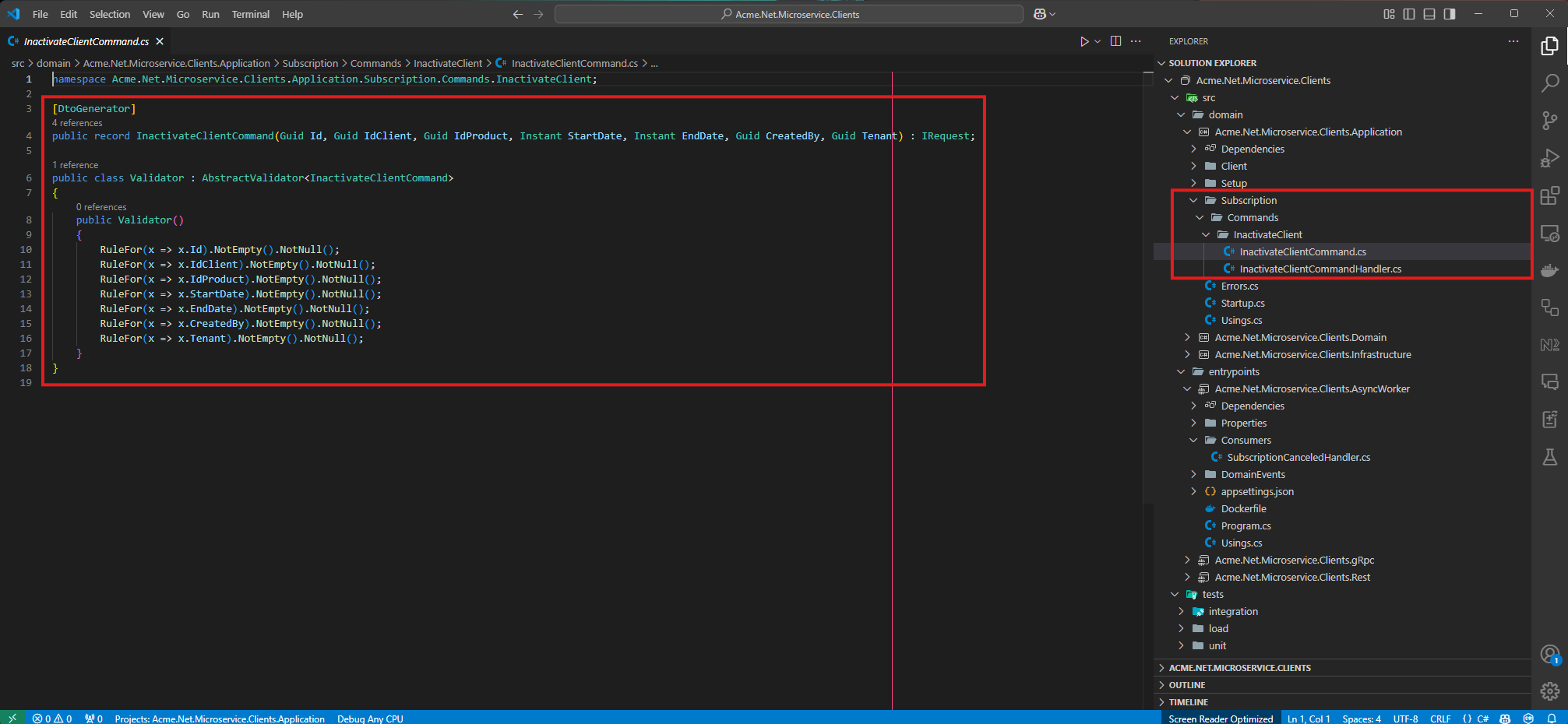Click errors and warnings counter in status bar
This screenshot has height=724, width=1568.
pos(52,718)
